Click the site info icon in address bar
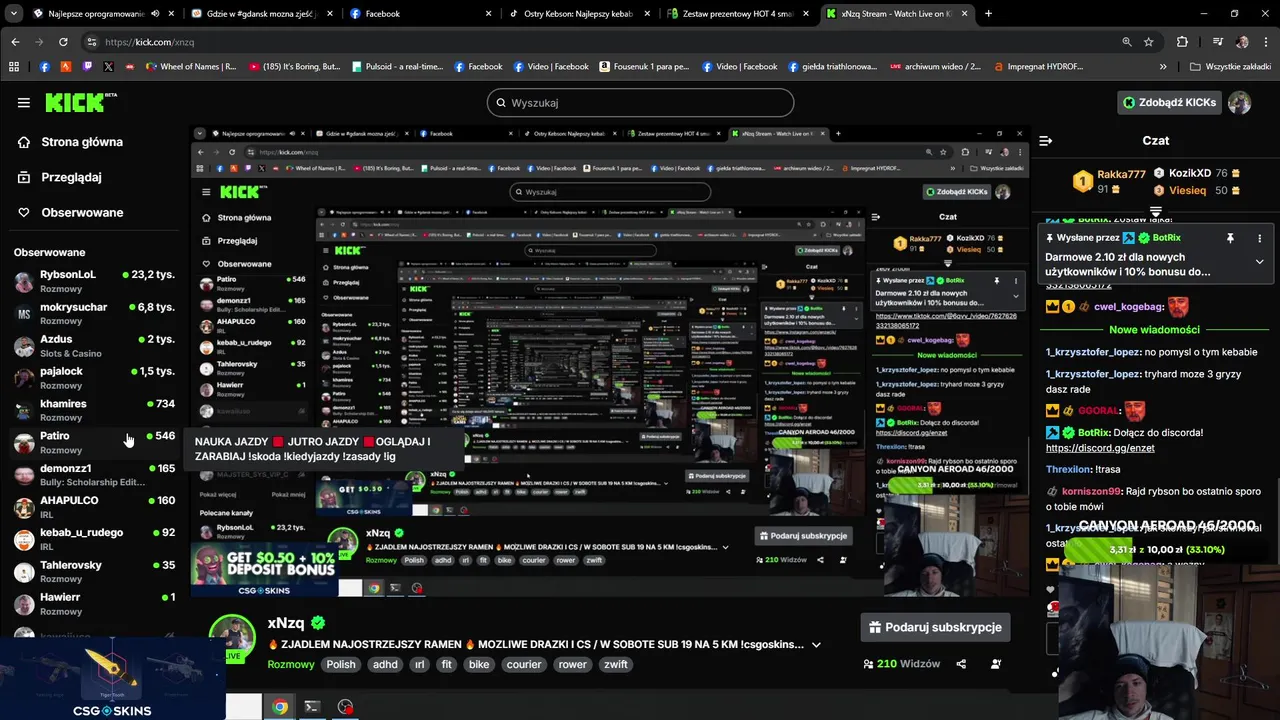This screenshot has width=1280, height=720. tap(92, 42)
